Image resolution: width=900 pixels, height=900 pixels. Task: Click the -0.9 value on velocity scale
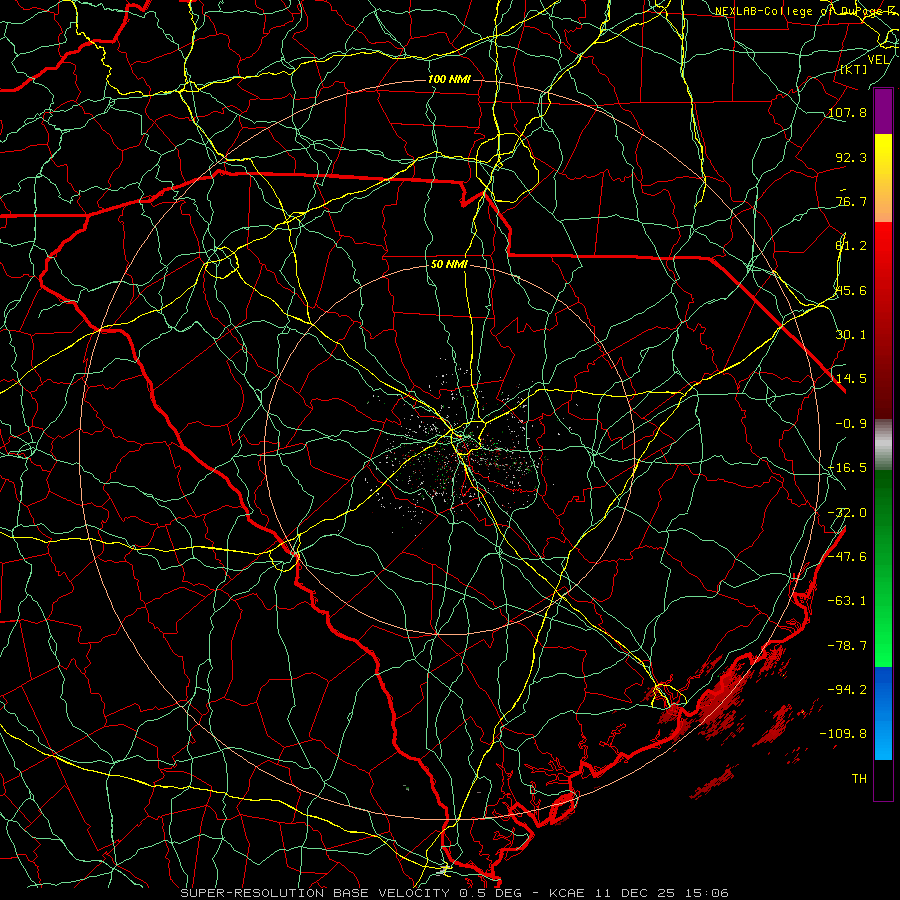coord(851,424)
